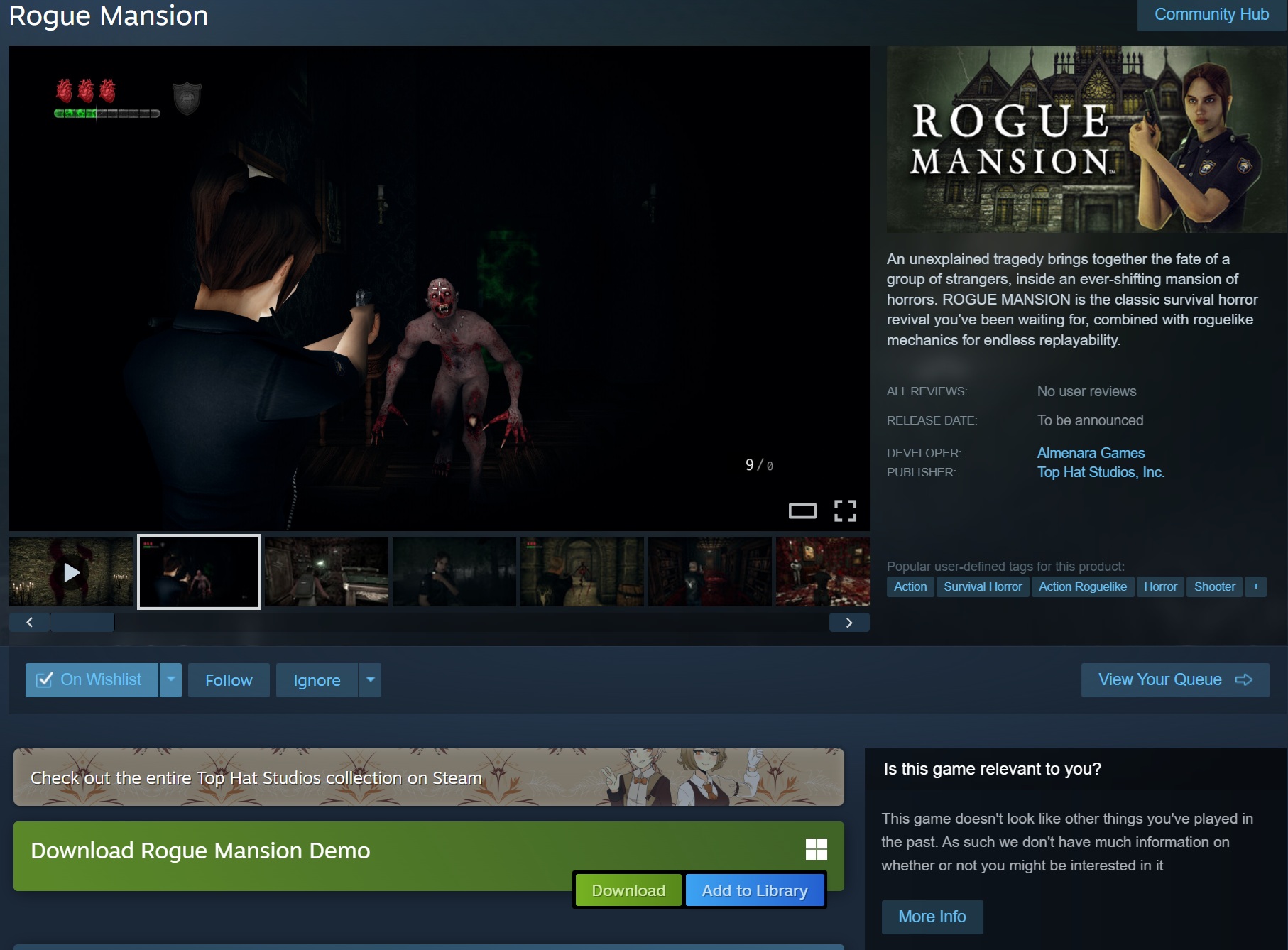Ignore this game

tap(317, 680)
